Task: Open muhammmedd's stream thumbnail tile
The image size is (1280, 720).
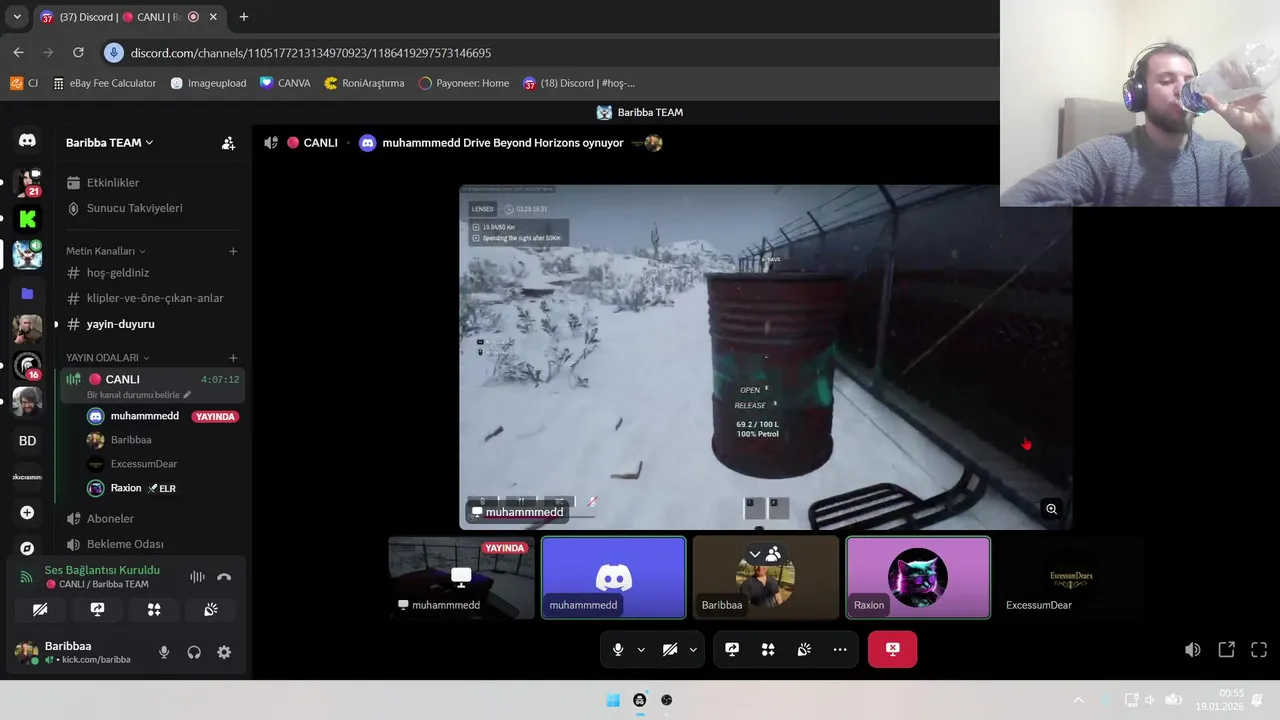Action: click(461, 577)
